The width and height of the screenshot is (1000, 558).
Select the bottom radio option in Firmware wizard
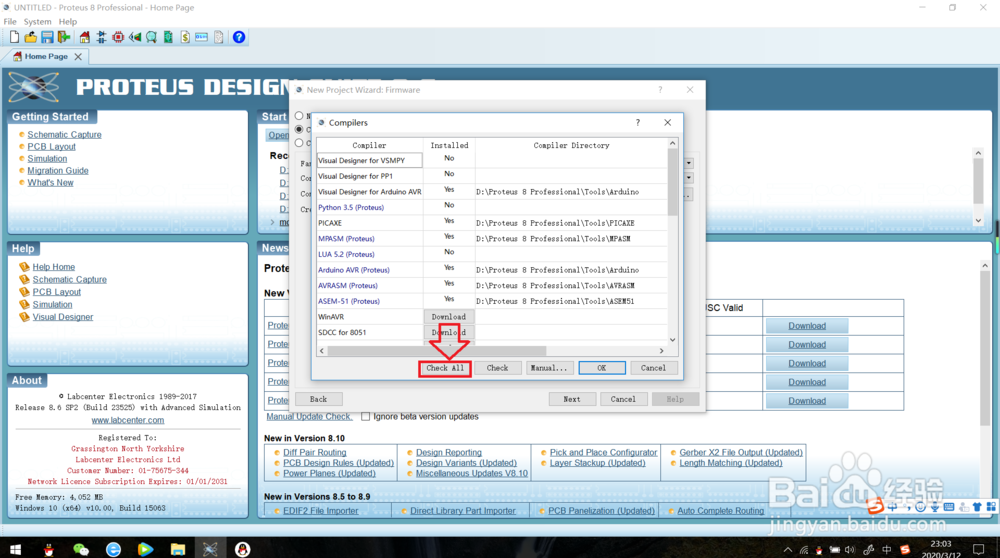coord(299,143)
